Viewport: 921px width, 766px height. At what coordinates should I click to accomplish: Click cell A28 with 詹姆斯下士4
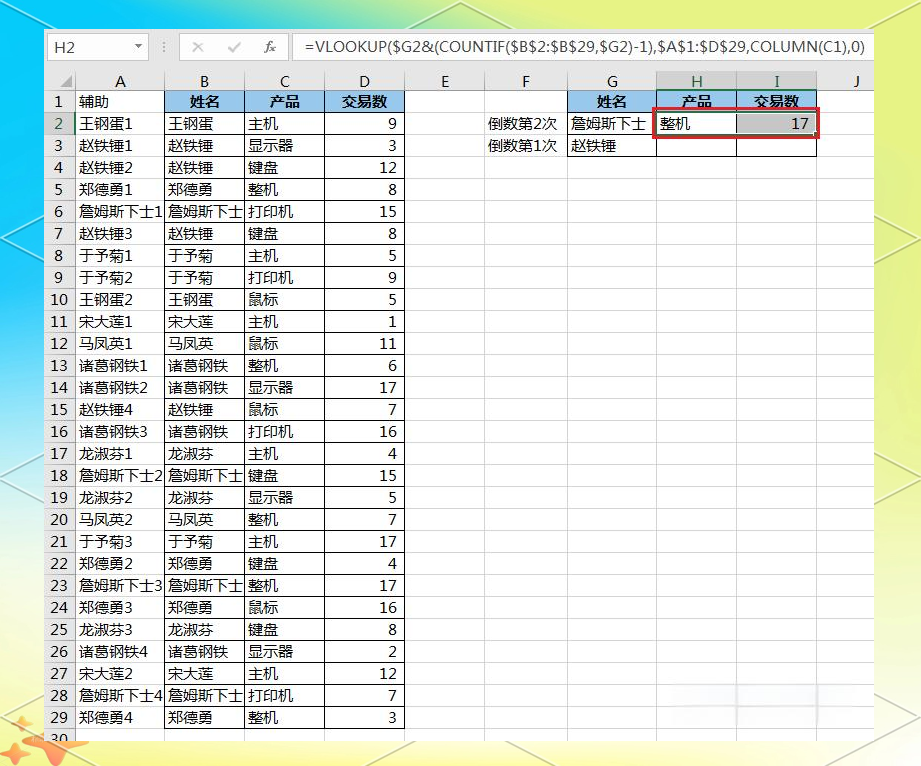[x=120, y=696]
